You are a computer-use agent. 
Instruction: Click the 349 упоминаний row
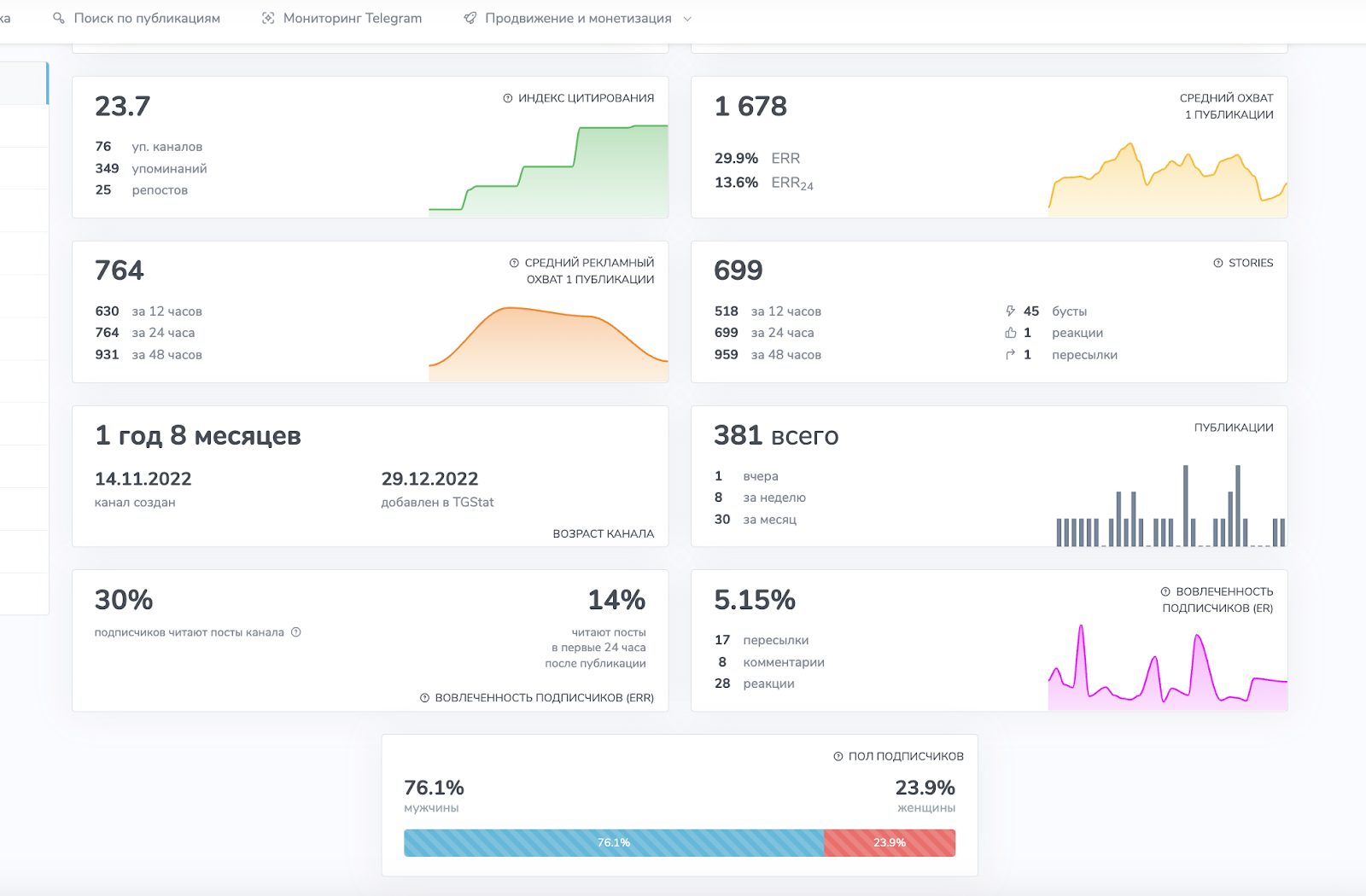point(150,169)
